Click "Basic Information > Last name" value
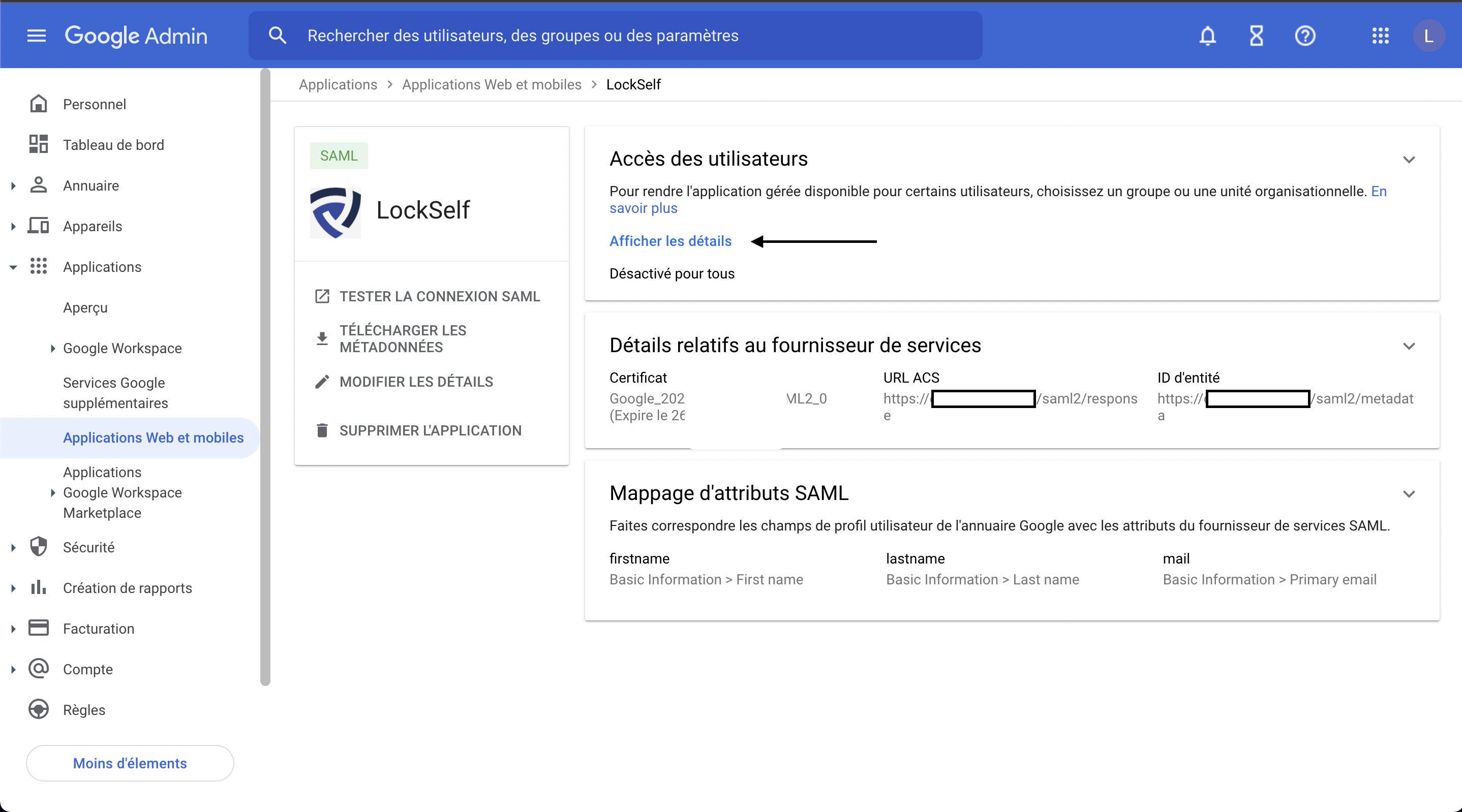1462x812 pixels. point(983,579)
